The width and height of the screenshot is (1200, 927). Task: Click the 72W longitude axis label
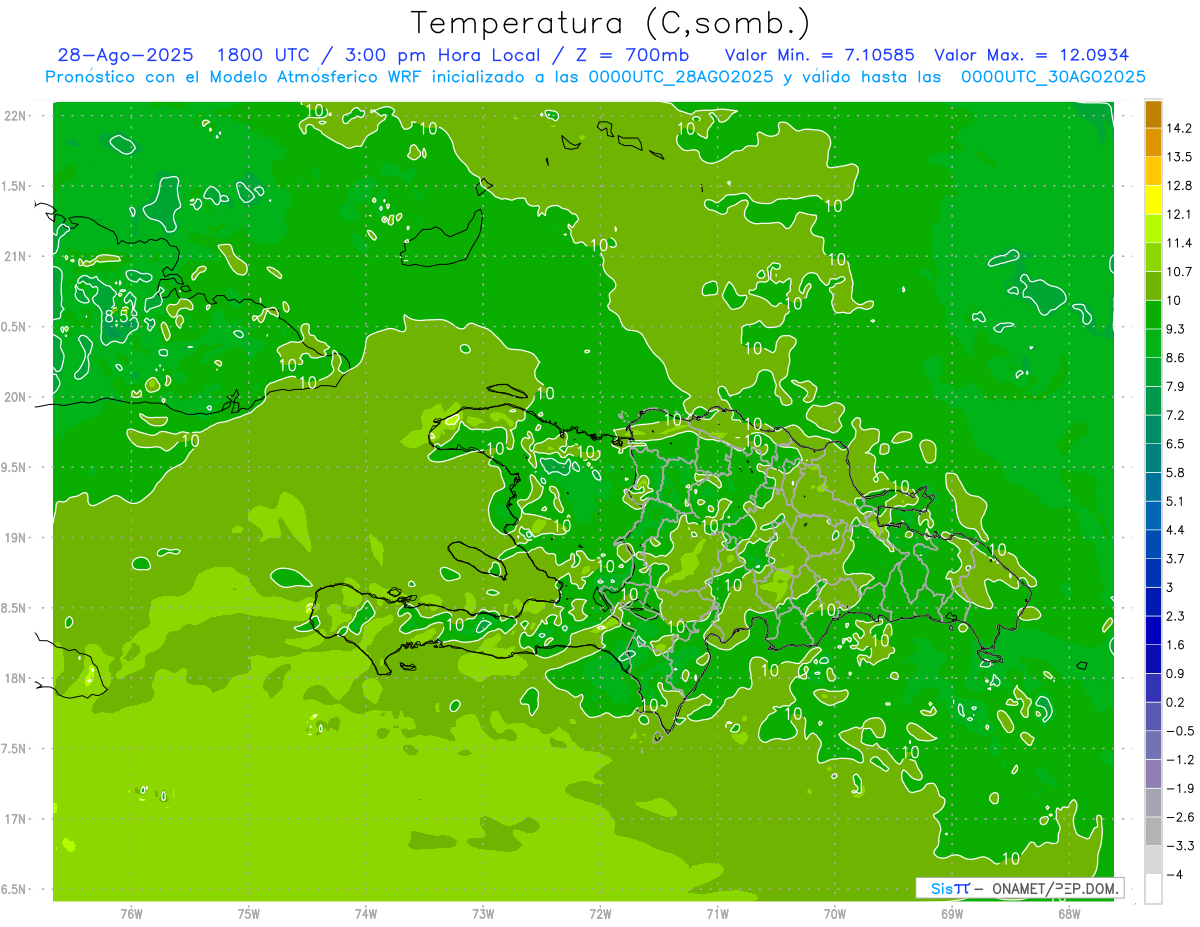(x=600, y=913)
